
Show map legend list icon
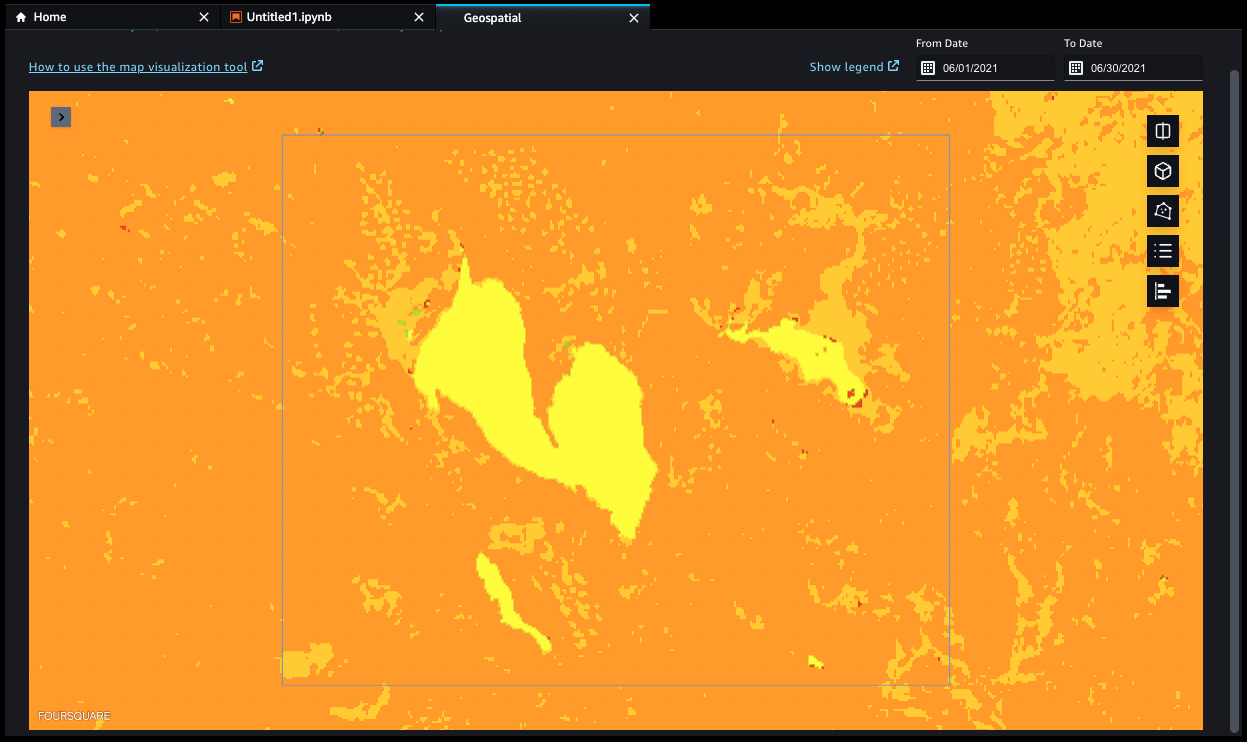click(1163, 251)
